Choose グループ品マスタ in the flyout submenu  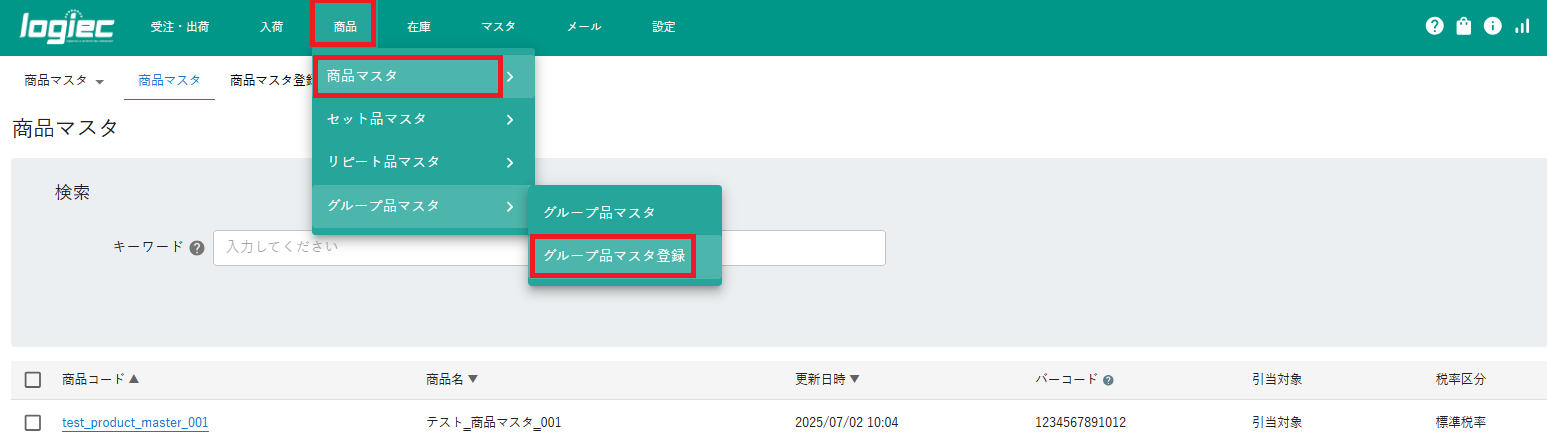pos(599,212)
